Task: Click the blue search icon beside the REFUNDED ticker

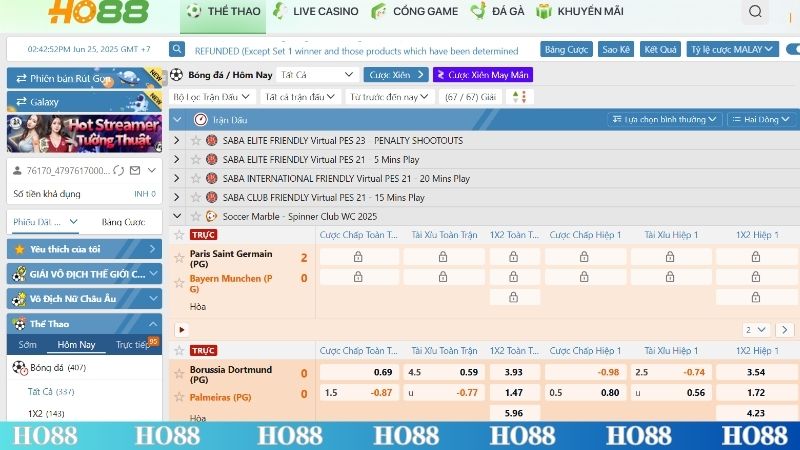Action: (x=177, y=49)
